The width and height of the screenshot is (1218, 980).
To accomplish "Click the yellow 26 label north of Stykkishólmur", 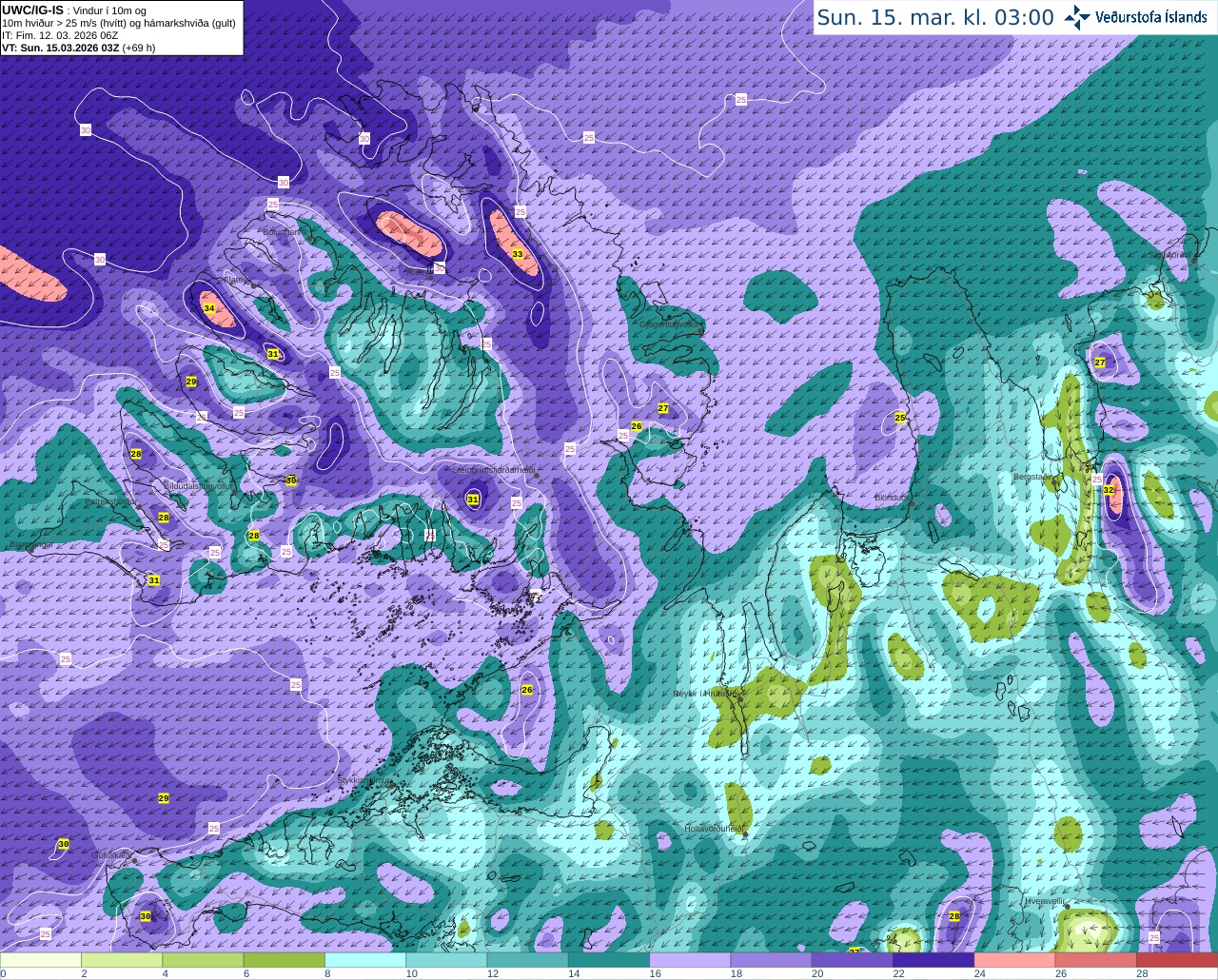I will [527, 690].
